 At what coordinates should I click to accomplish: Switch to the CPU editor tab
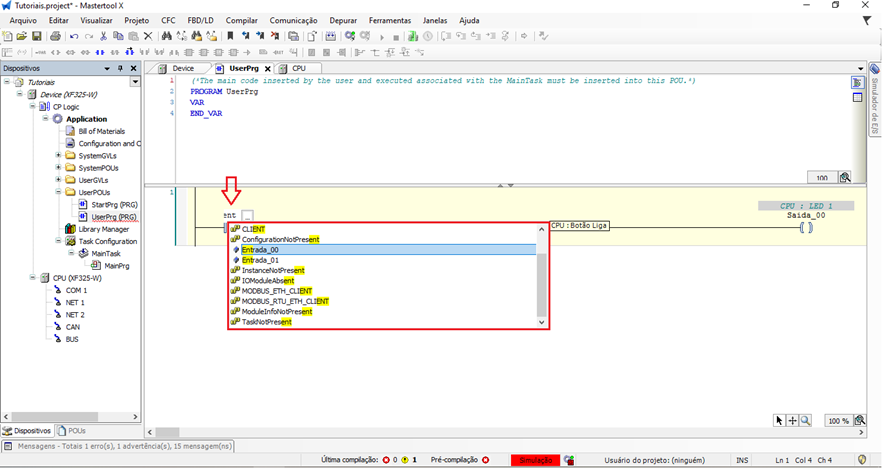299,68
